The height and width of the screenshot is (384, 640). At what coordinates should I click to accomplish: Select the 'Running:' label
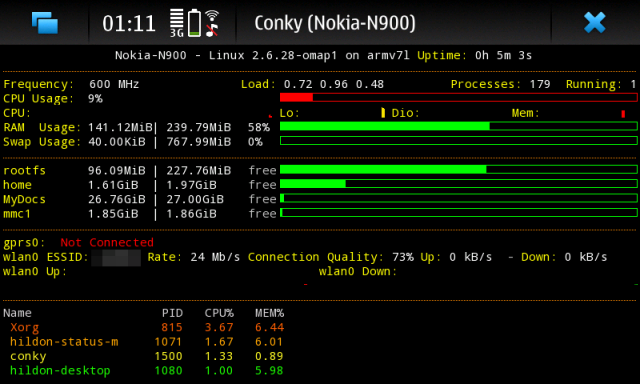coord(593,84)
